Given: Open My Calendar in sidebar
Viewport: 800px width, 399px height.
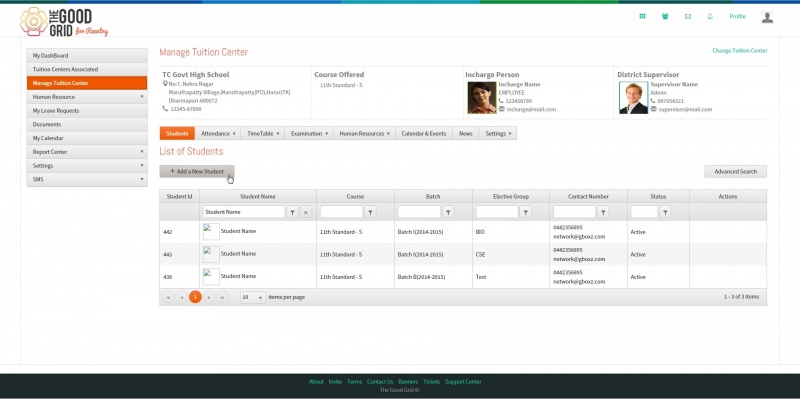Looking at the screenshot, I should click(87, 138).
